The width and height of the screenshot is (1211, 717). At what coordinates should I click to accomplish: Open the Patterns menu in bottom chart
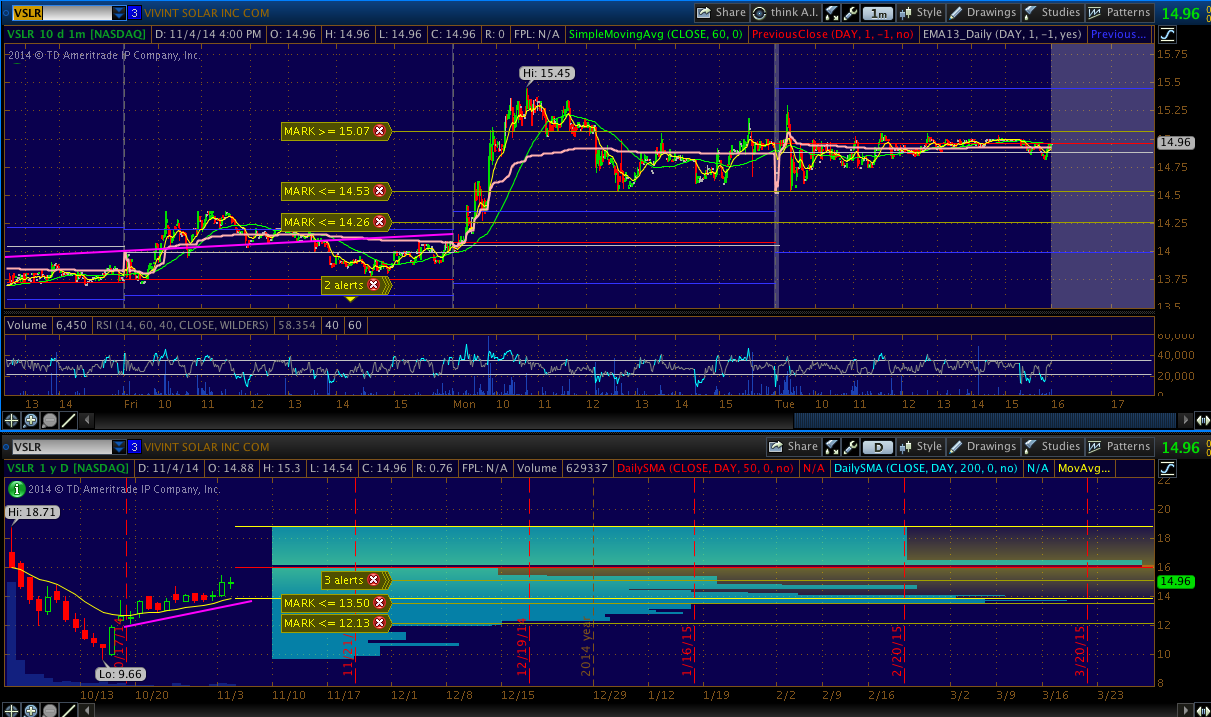click(x=1120, y=447)
